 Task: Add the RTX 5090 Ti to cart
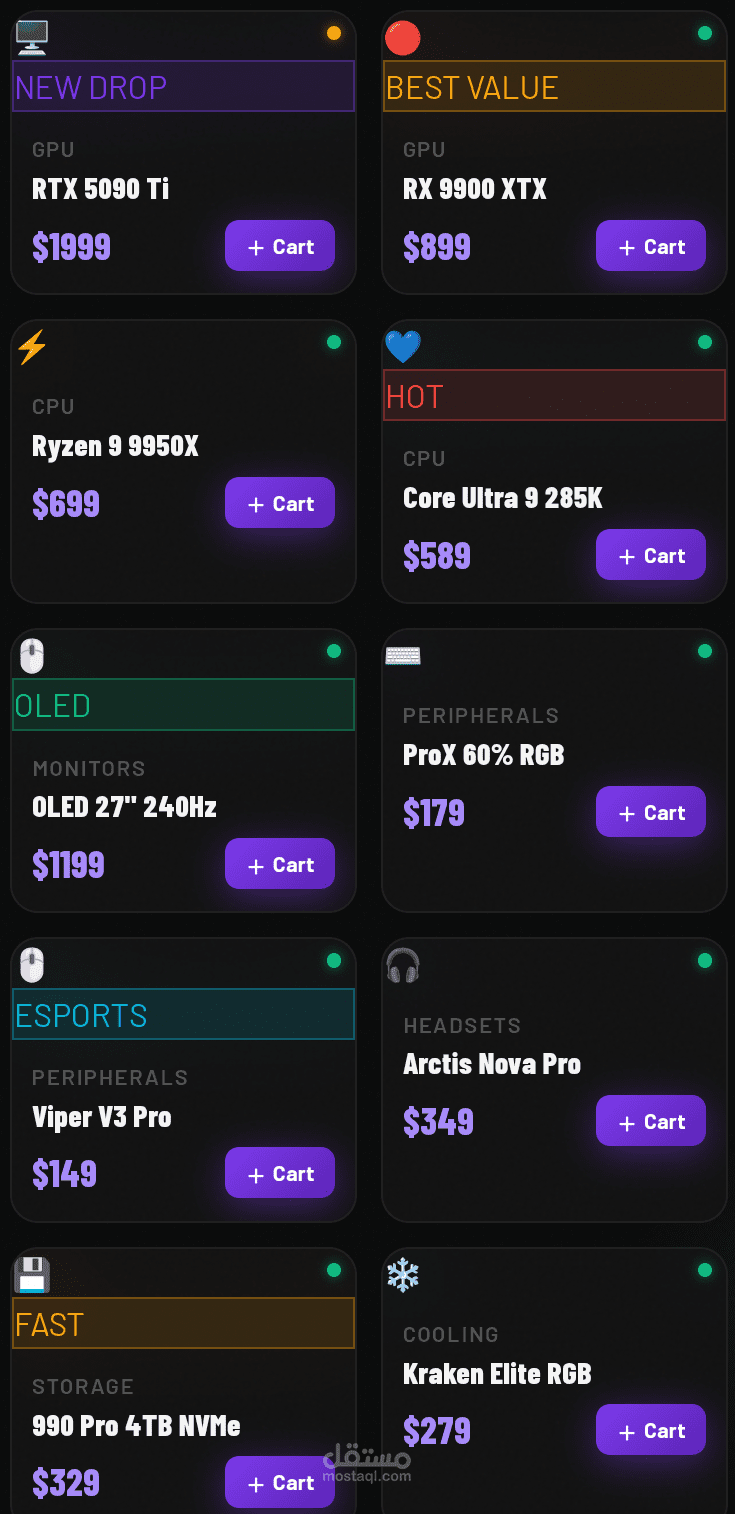point(280,246)
